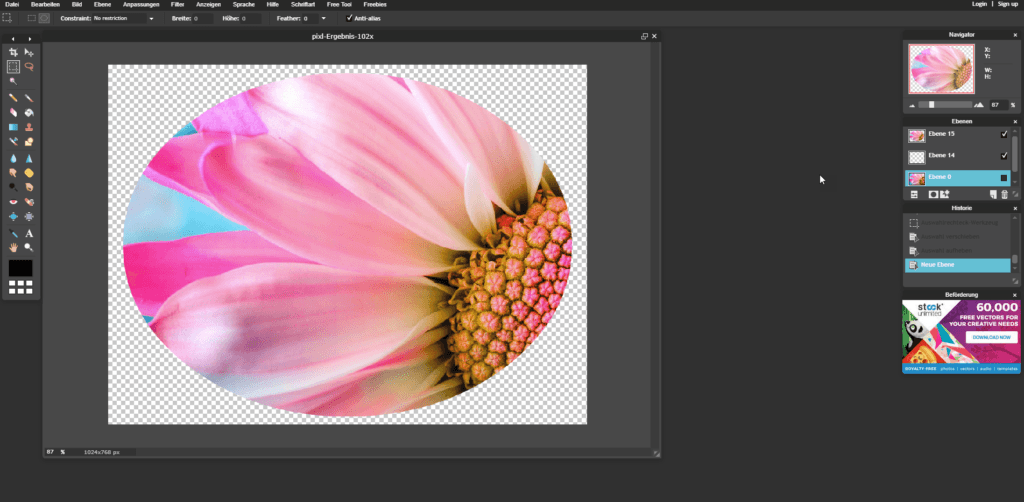Select the Dodge tool

click(x=13, y=187)
